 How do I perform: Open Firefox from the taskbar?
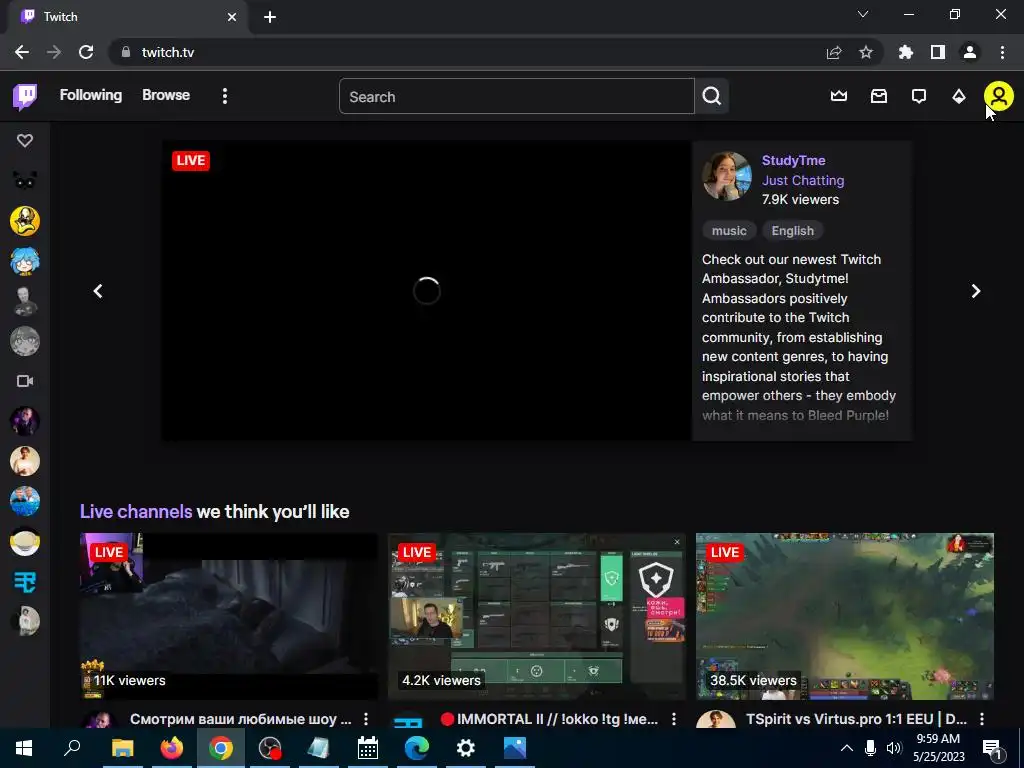coord(172,748)
